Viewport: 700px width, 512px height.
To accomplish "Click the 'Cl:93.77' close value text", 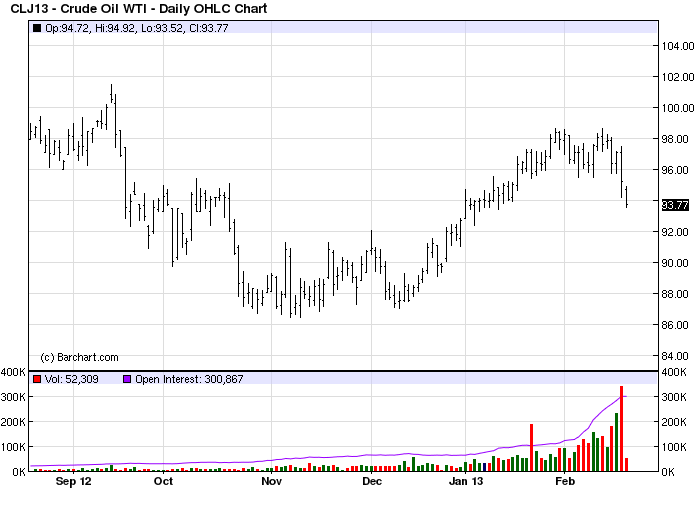I will (x=208, y=28).
